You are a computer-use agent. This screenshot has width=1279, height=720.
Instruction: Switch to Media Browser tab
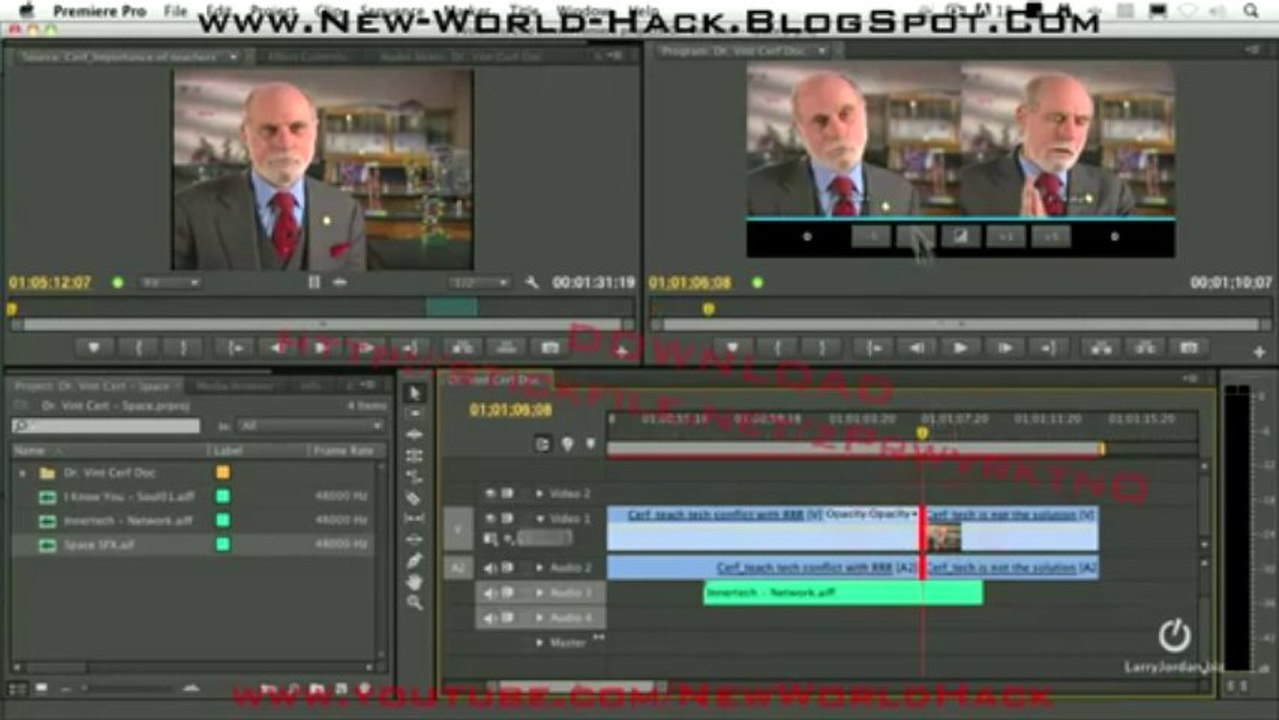[x=235, y=386]
